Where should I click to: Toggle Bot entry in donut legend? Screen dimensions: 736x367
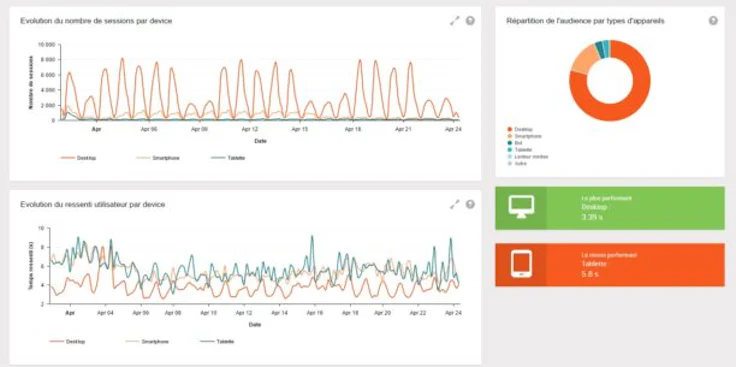tap(514, 143)
